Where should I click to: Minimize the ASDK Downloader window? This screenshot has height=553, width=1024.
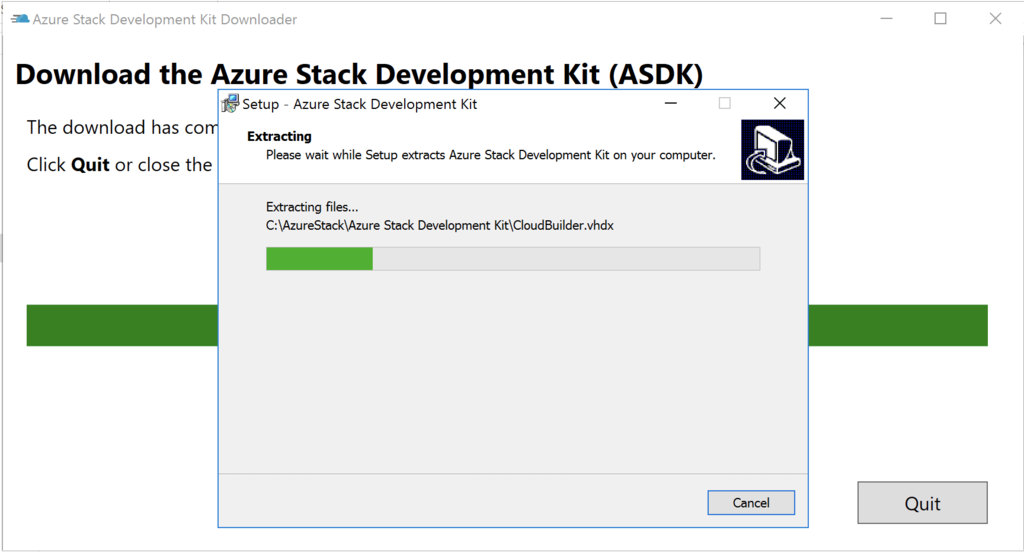click(x=886, y=19)
